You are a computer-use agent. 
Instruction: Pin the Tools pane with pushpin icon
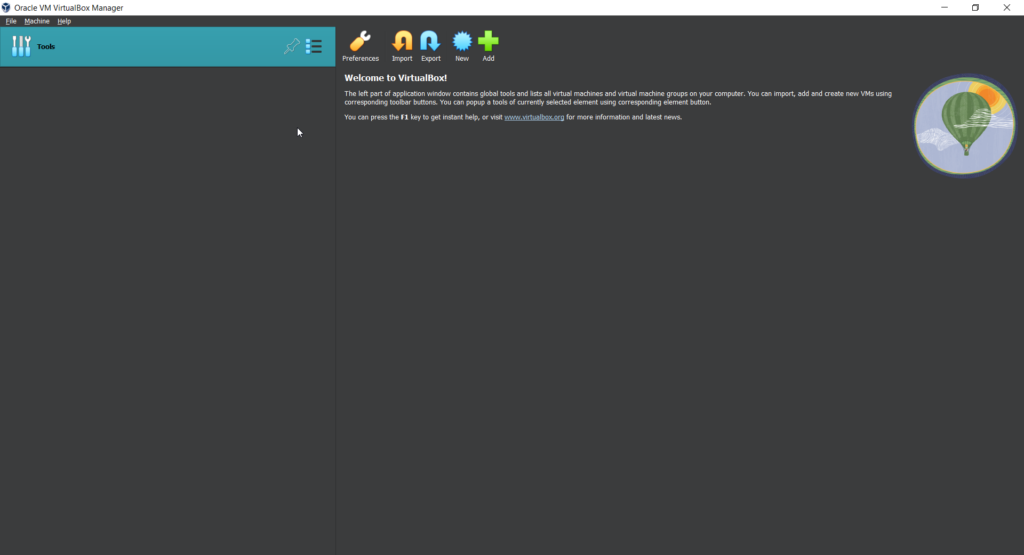point(292,46)
